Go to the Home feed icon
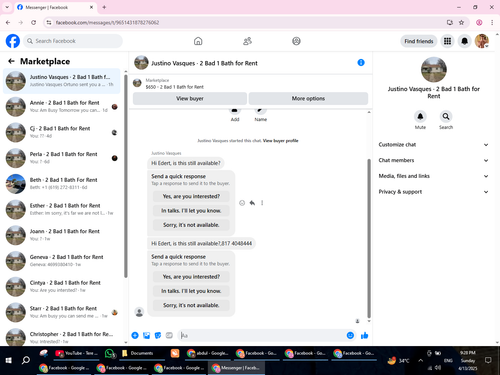The width and height of the screenshot is (500, 375). click(198, 41)
